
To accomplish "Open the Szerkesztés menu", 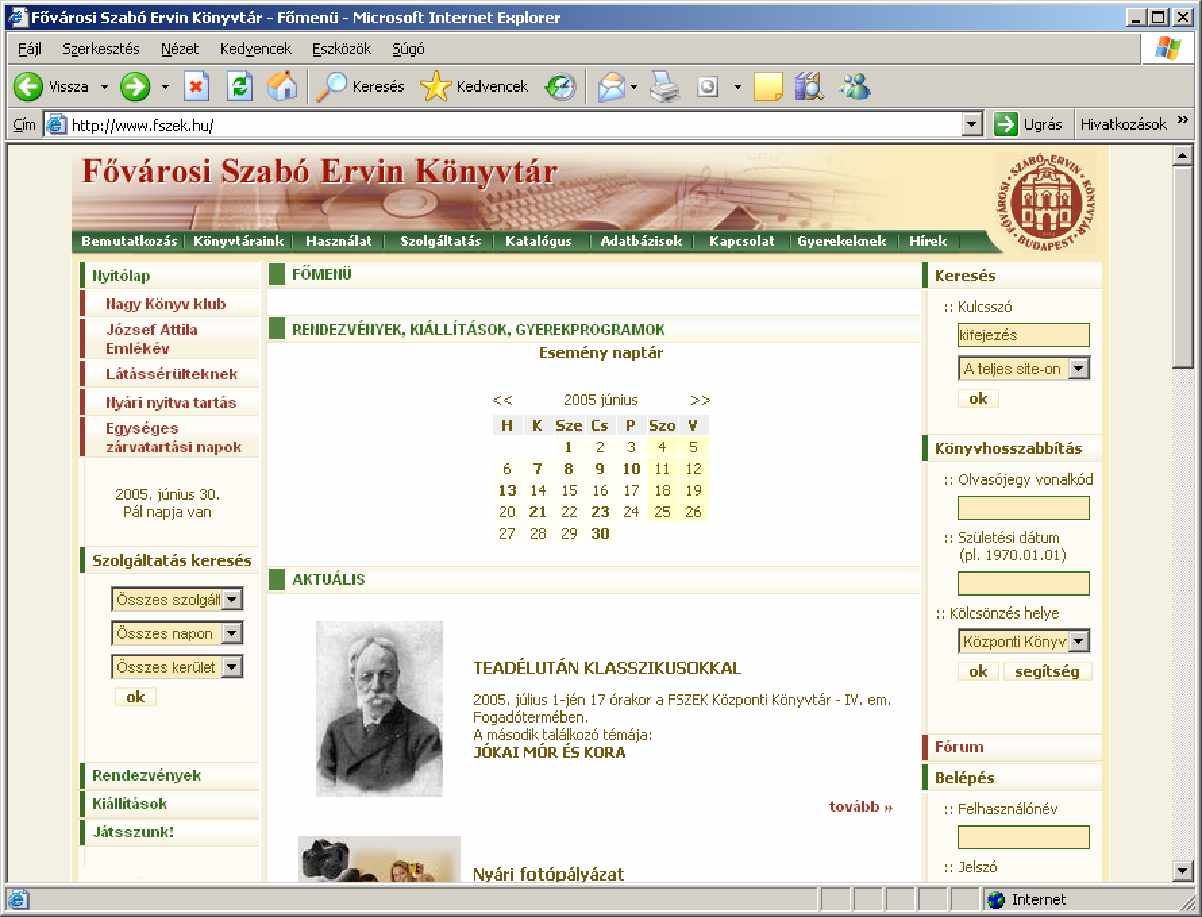I will (101, 48).
